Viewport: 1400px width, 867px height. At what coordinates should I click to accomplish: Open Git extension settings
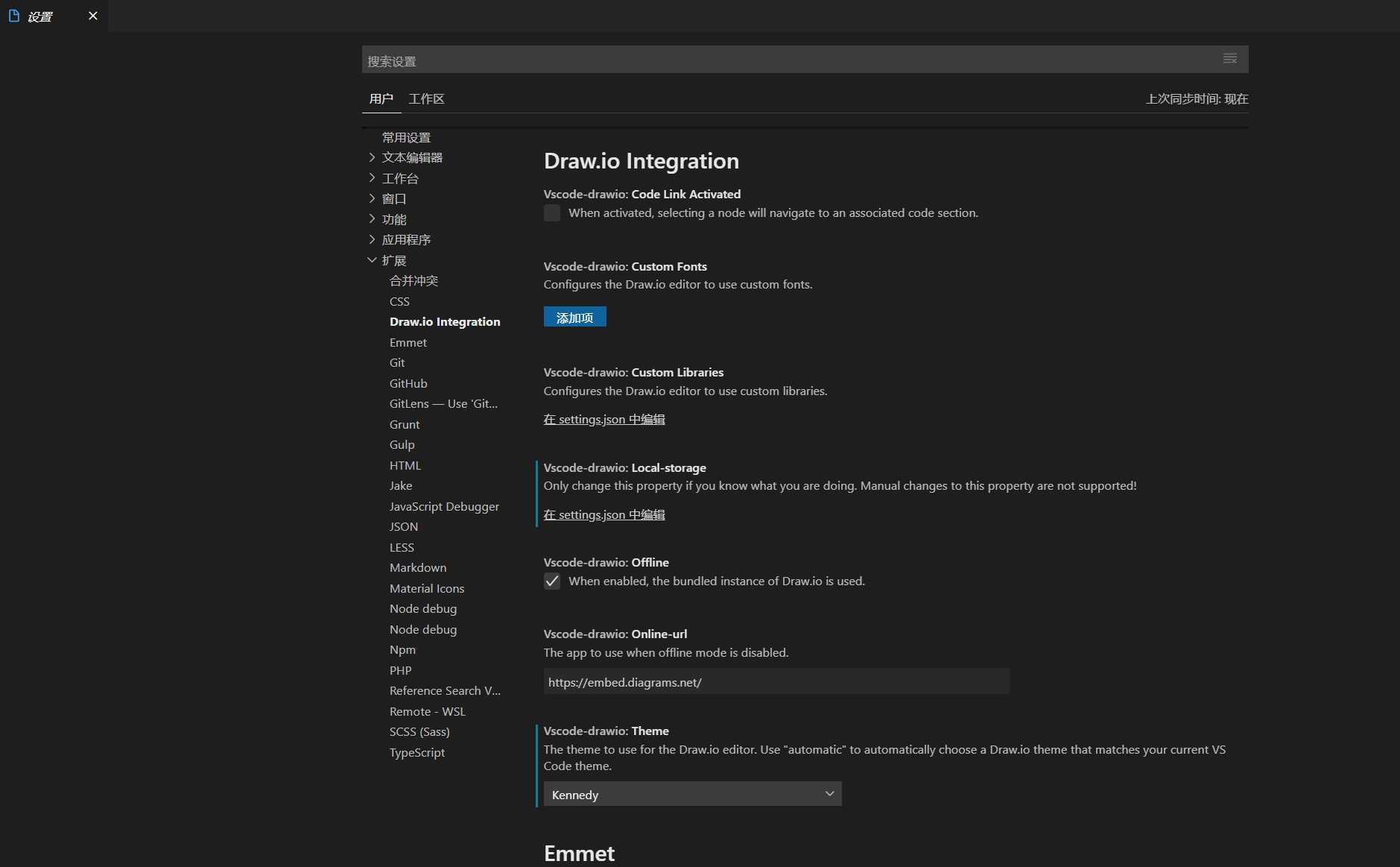point(397,362)
